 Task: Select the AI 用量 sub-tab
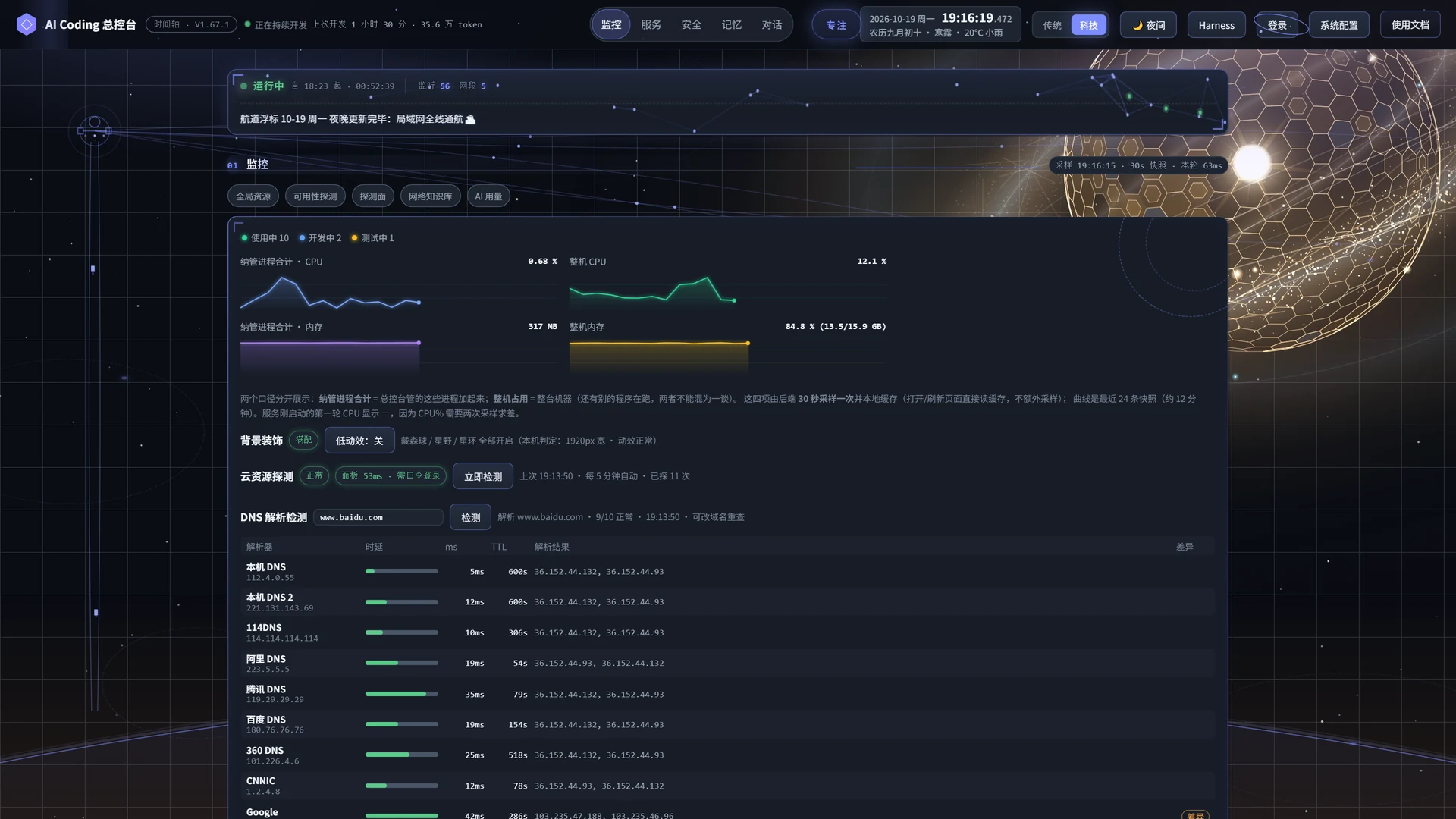pos(488,196)
